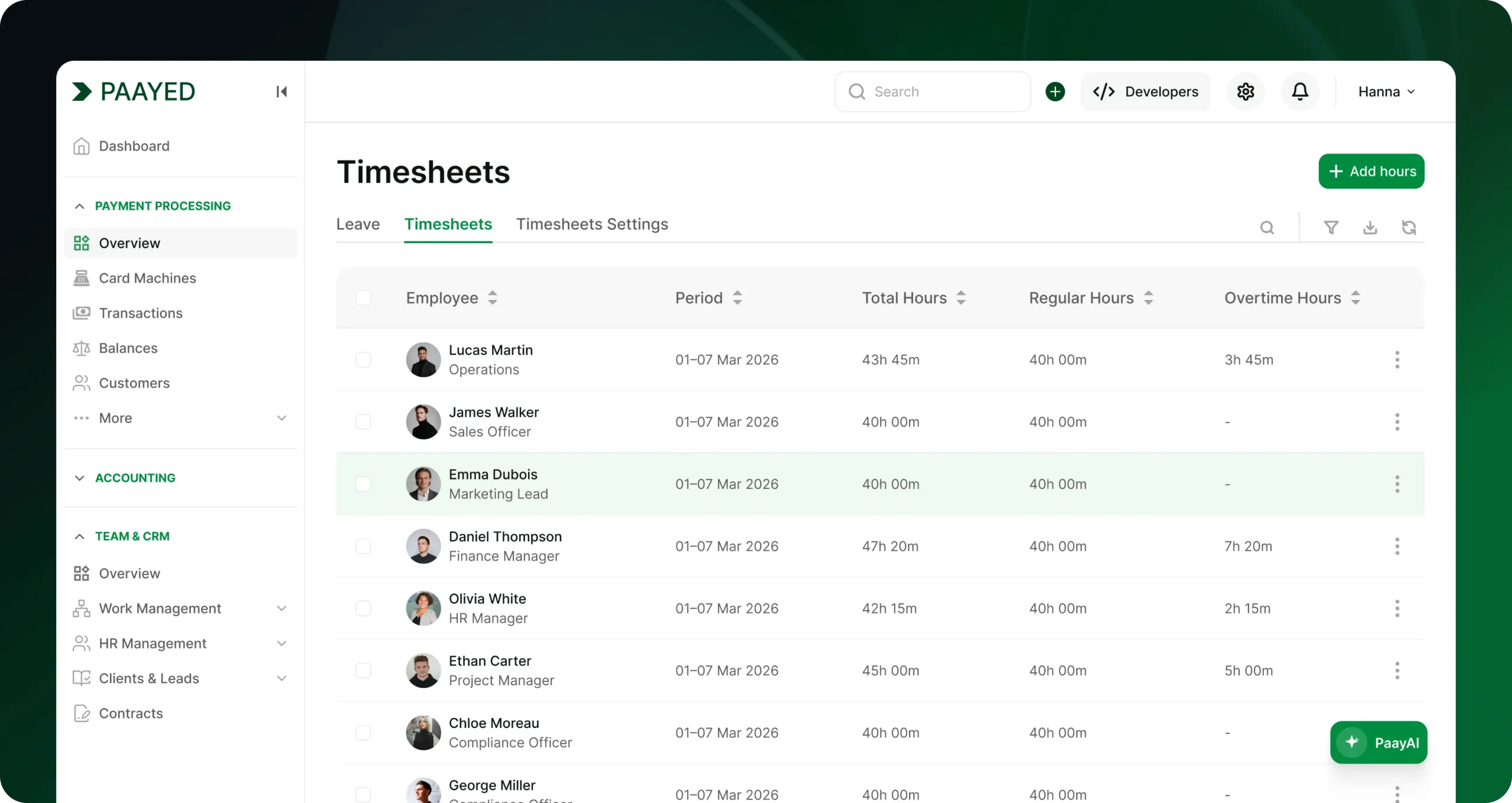The width and height of the screenshot is (1512, 803).
Task: Launch the PaayAI assistant
Action: tap(1379, 742)
